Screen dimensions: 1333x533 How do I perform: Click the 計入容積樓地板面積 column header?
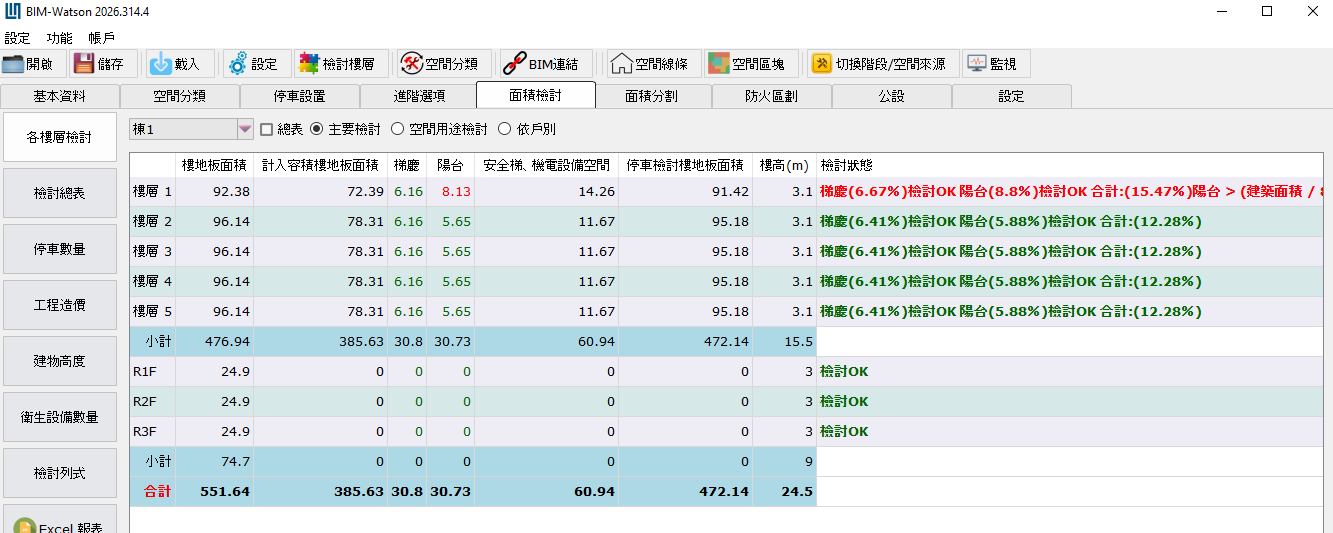(320, 165)
